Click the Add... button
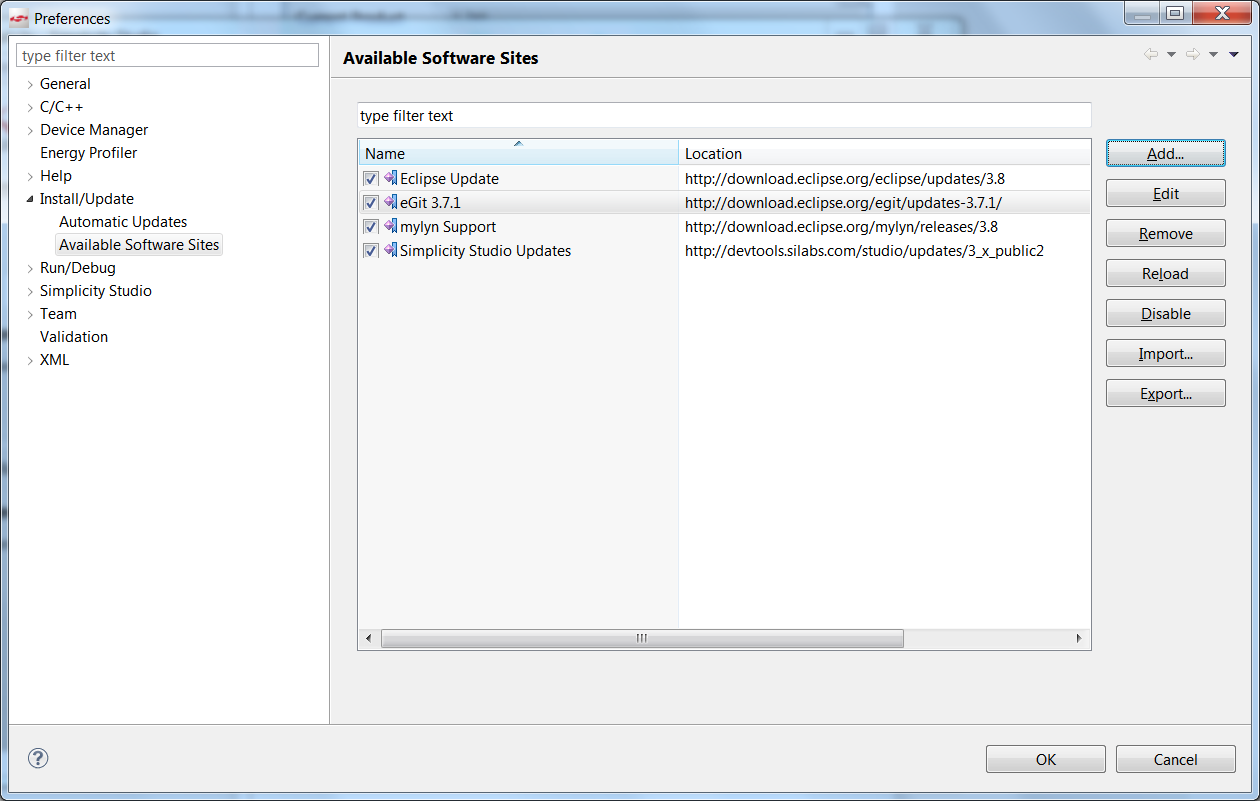 (1165, 154)
